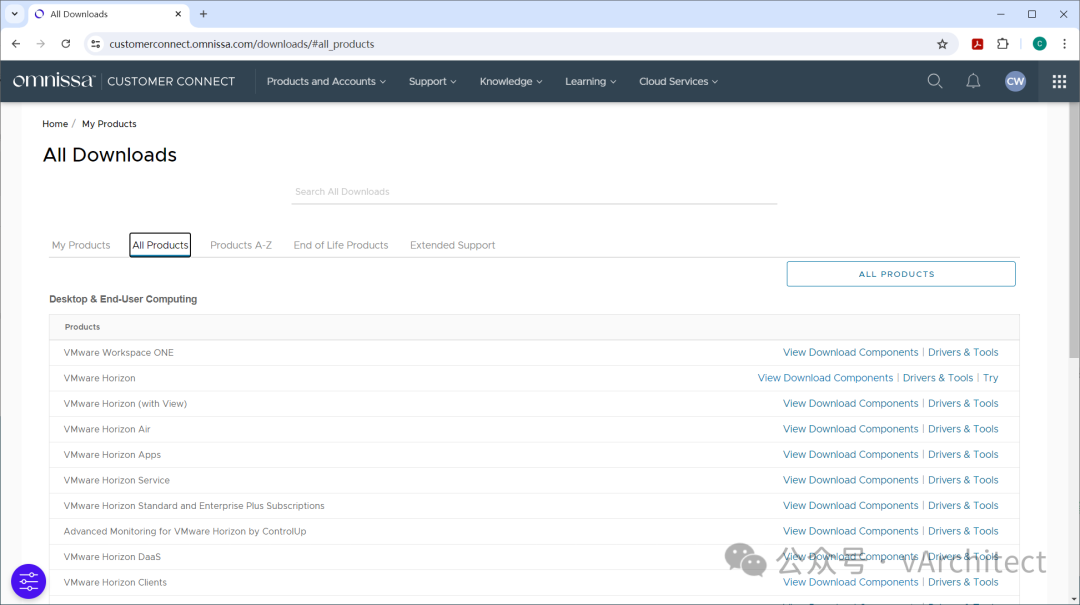Expand the Cloud Services menu
The width and height of the screenshot is (1080, 605).
[x=678, y=81]
